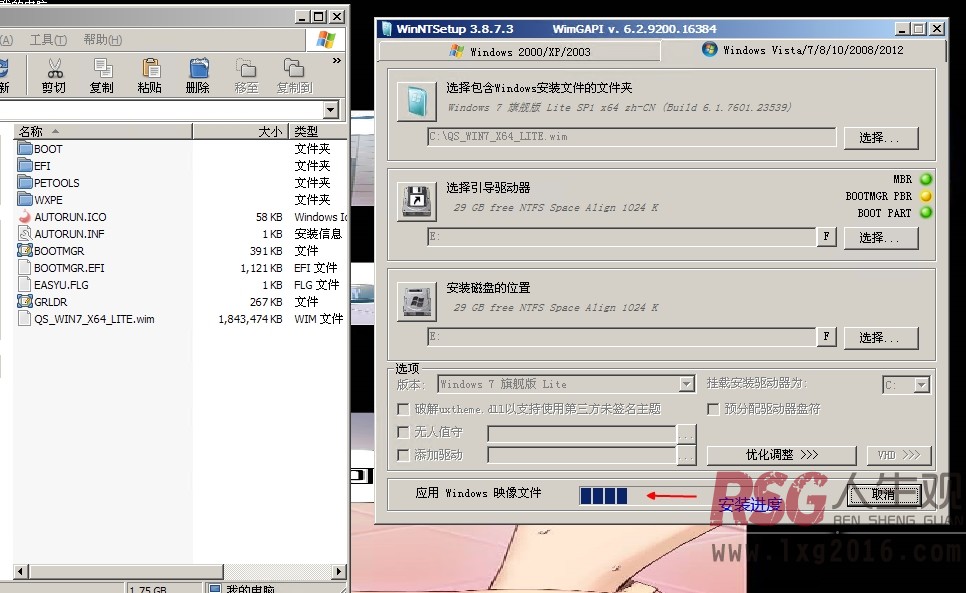
Task: Select the EFI folder icon
Action: pos(25,166)
